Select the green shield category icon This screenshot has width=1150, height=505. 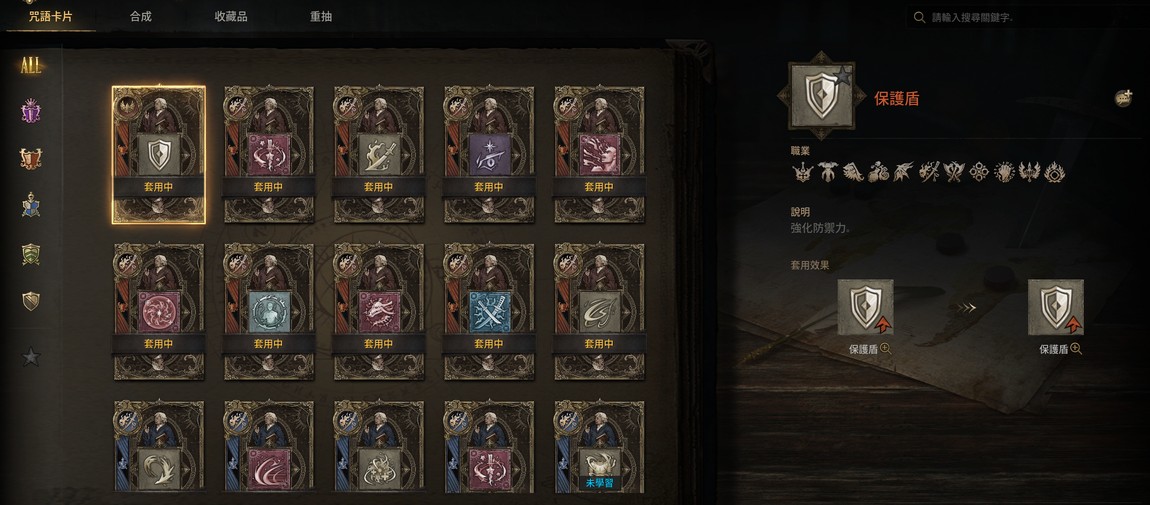click(31, 254)
